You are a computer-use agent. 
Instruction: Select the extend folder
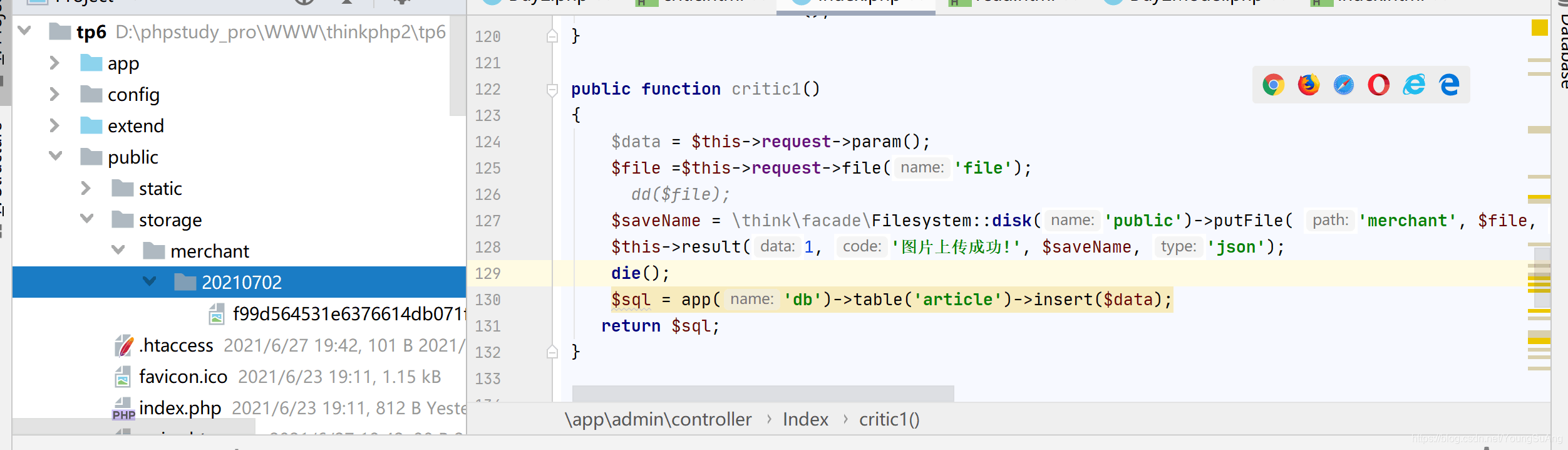135,126
